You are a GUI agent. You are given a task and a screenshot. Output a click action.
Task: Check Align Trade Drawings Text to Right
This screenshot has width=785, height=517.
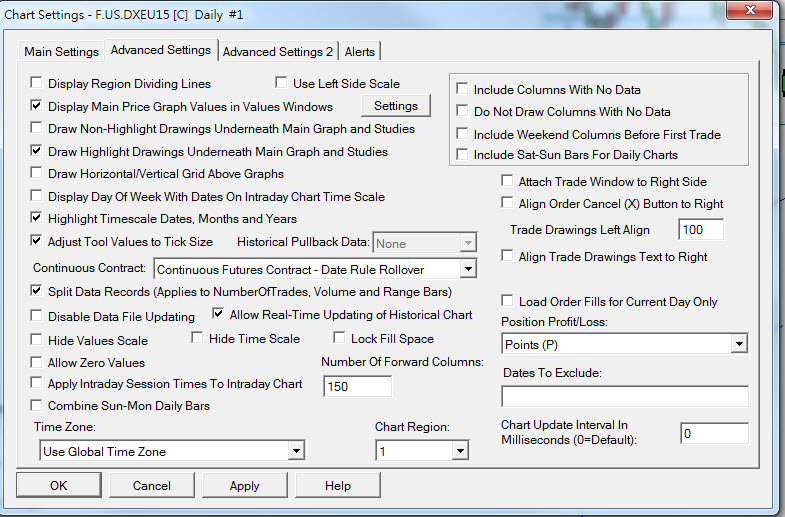[507, 256]
